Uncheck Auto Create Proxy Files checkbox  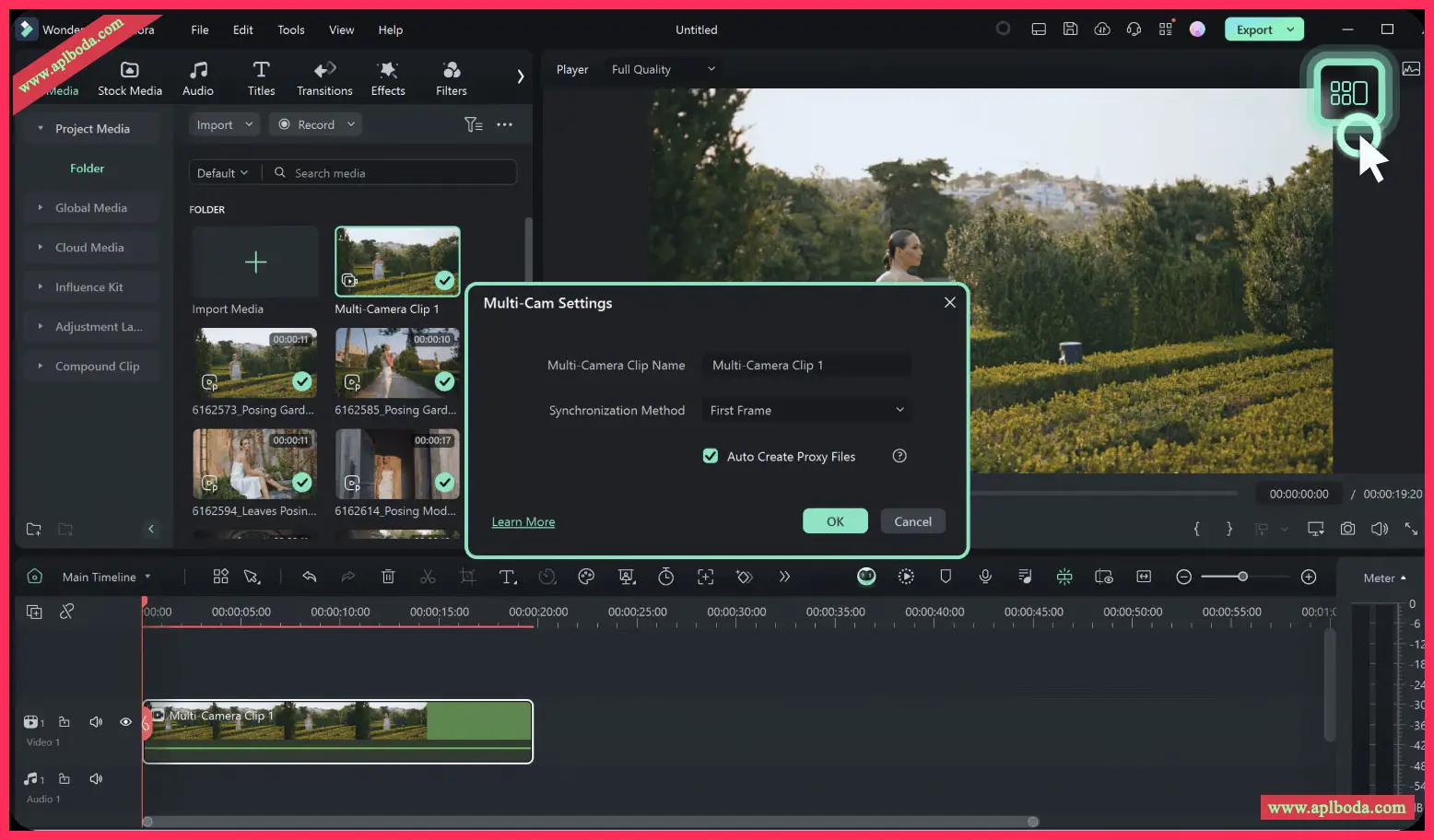[x=711, y=456]
